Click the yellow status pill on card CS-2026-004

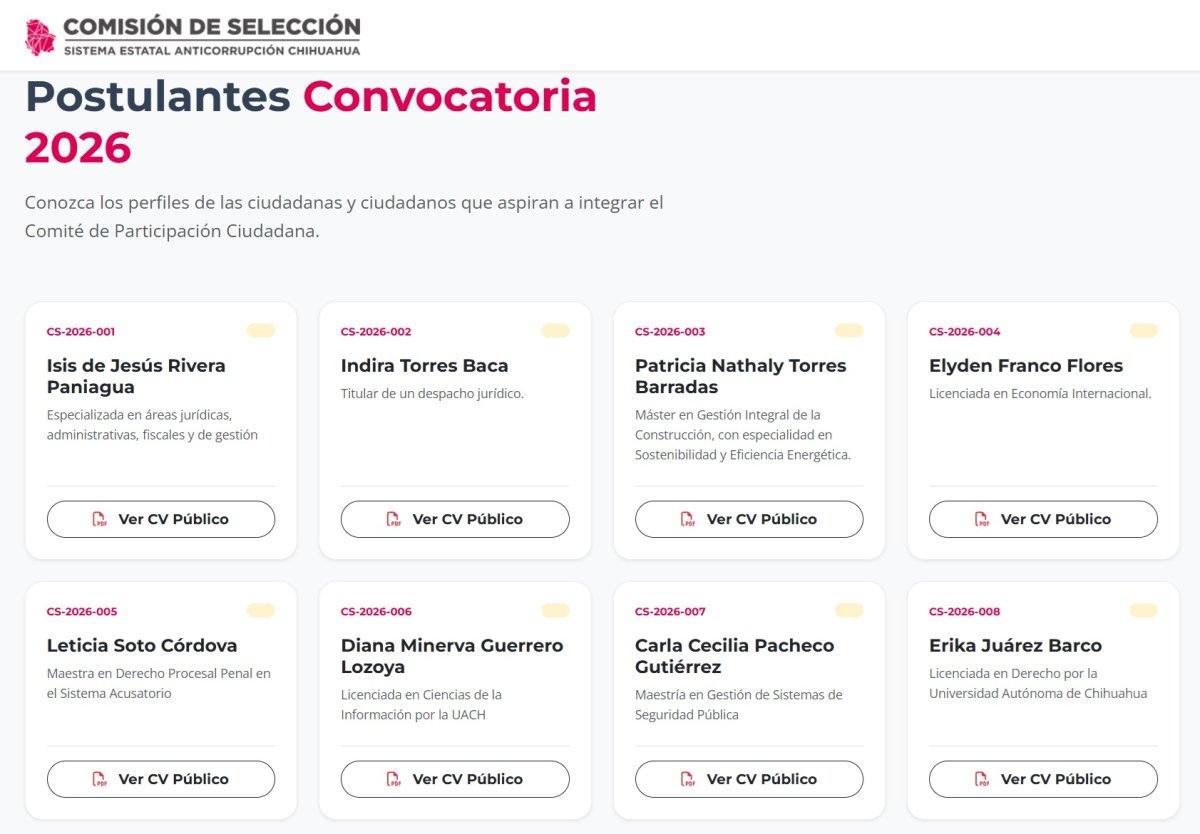1143,331
